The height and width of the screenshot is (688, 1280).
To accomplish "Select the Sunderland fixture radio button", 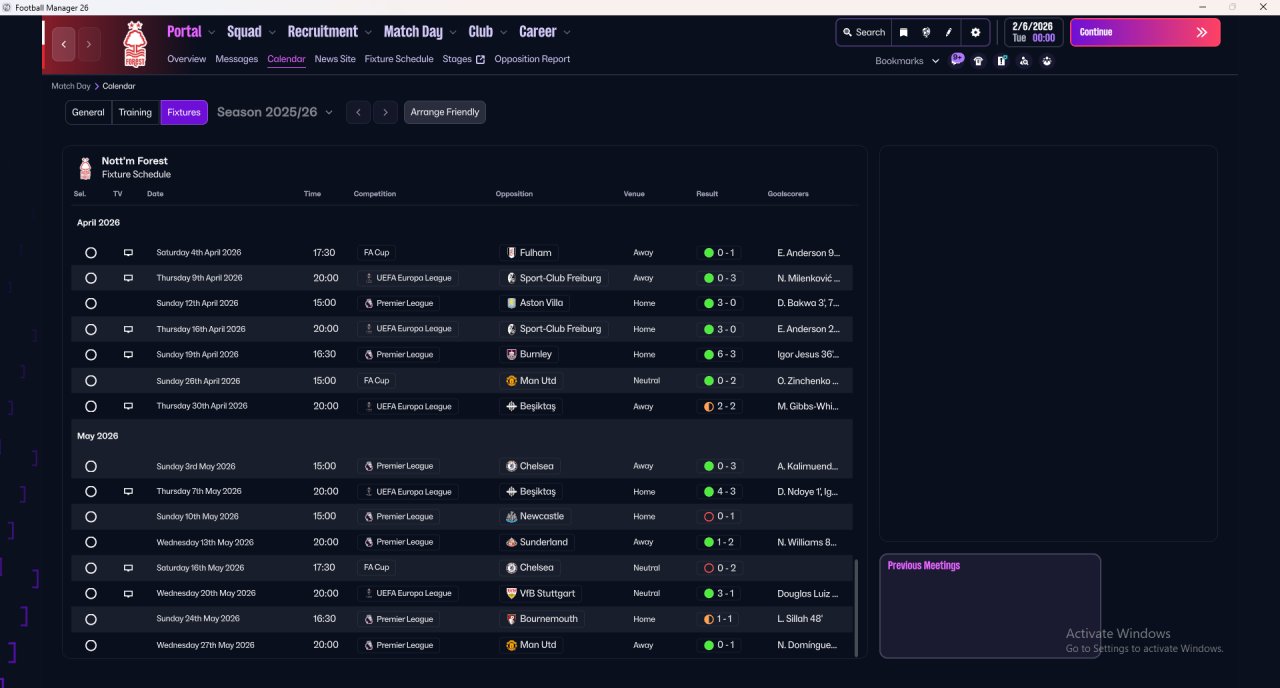I will 91,542.
